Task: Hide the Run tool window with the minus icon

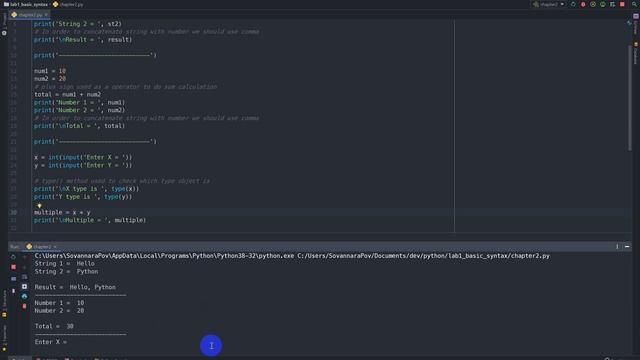Action: pos(627,247)
